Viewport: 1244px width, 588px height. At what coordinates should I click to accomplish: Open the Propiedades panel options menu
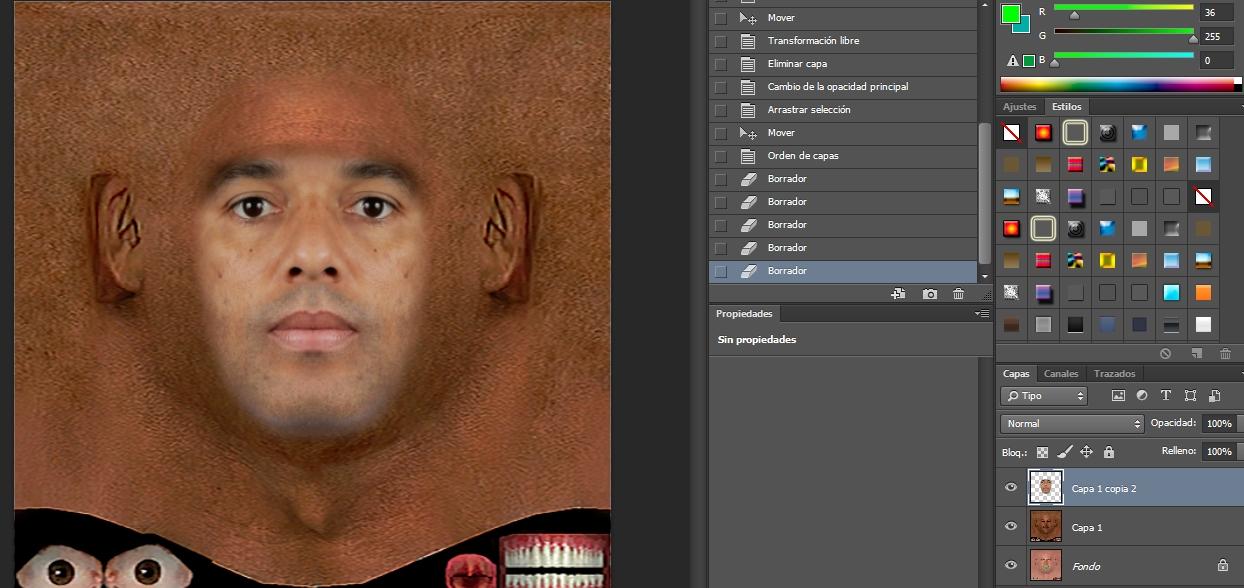pyautogui.click(x=982, y=314)
